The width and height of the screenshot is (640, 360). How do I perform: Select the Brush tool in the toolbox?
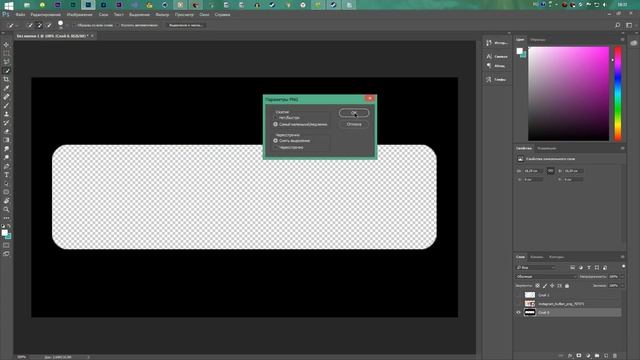coord(6,105)
